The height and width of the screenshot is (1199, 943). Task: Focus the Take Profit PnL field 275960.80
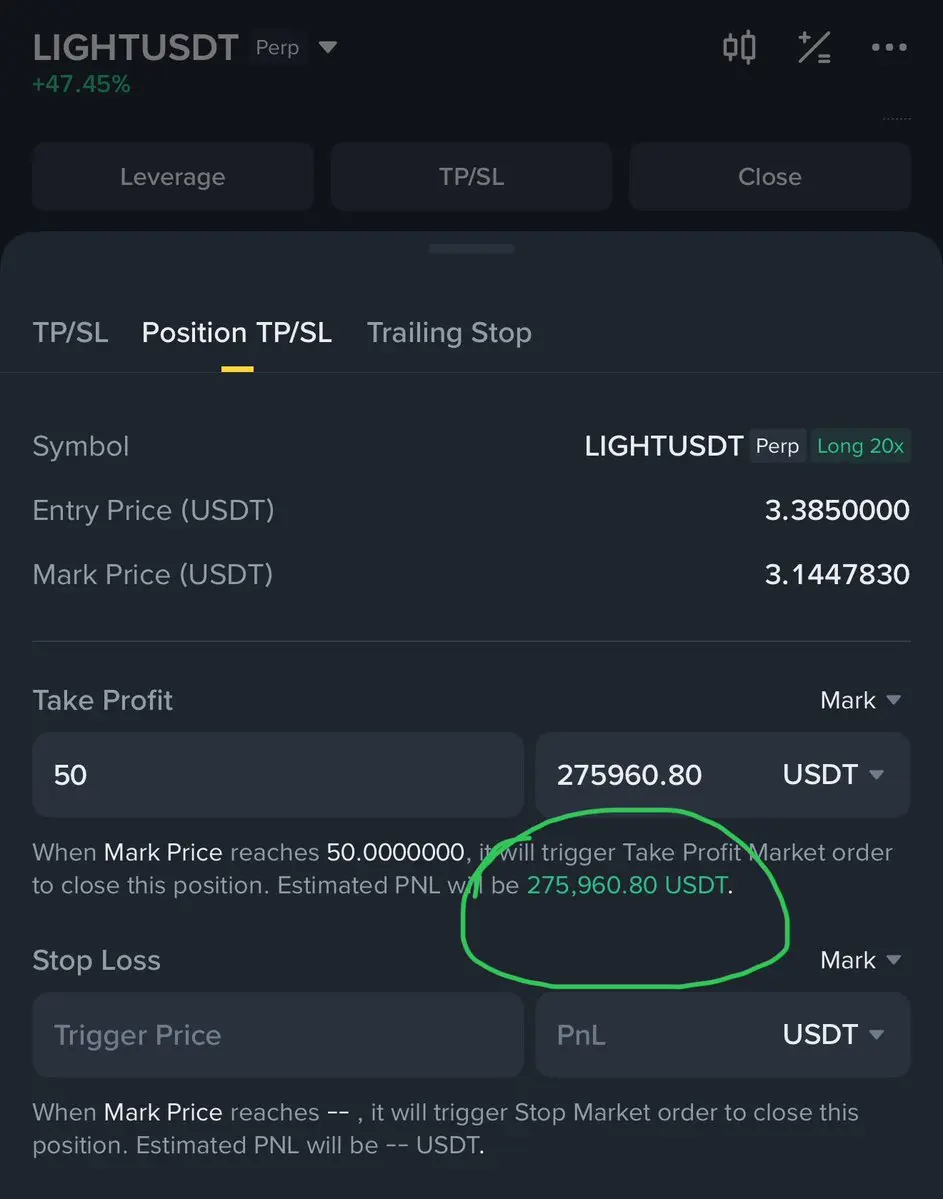click(658, 775)
